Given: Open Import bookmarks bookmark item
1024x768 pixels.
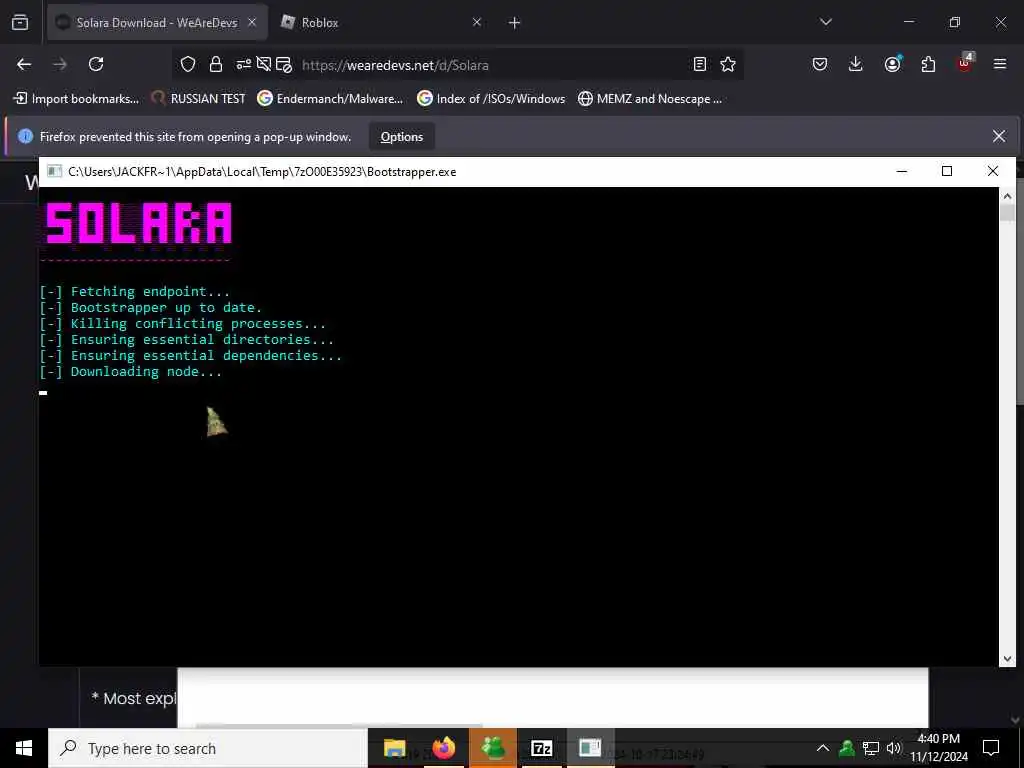Looking at the screenshot, I should (76, 99).
